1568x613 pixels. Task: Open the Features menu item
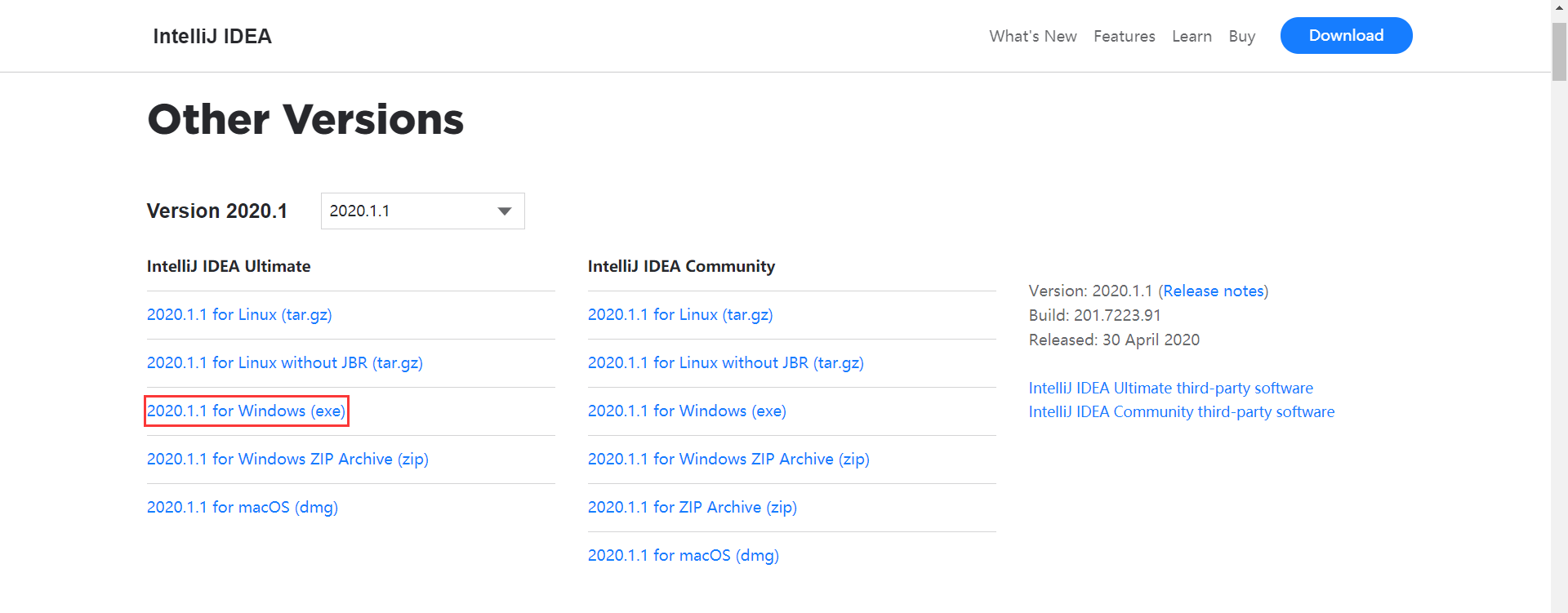pyautogui.click(x=1124, y=36)
